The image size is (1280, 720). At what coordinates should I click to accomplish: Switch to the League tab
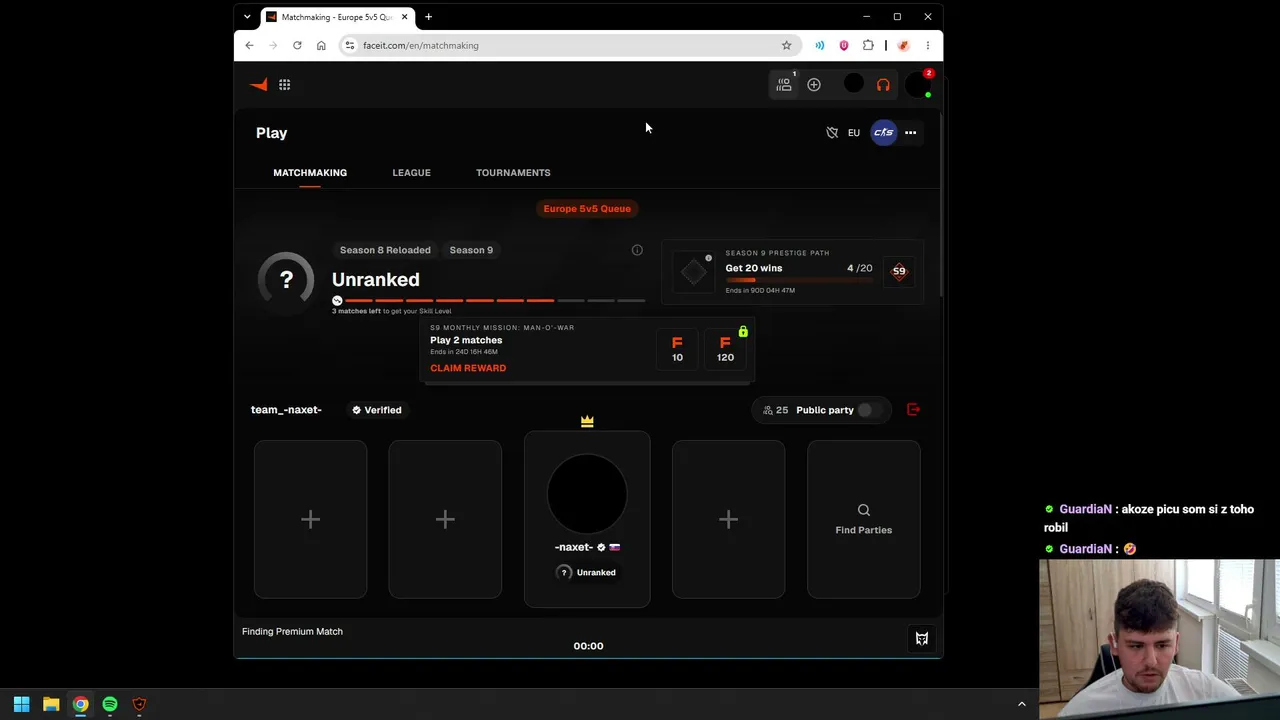point(411,173)
